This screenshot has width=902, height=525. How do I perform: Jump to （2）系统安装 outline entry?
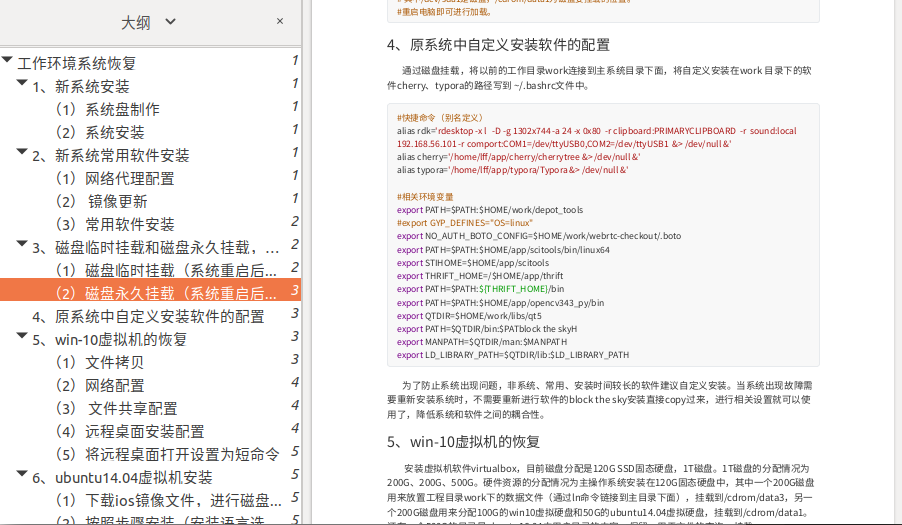click(100, 132)
